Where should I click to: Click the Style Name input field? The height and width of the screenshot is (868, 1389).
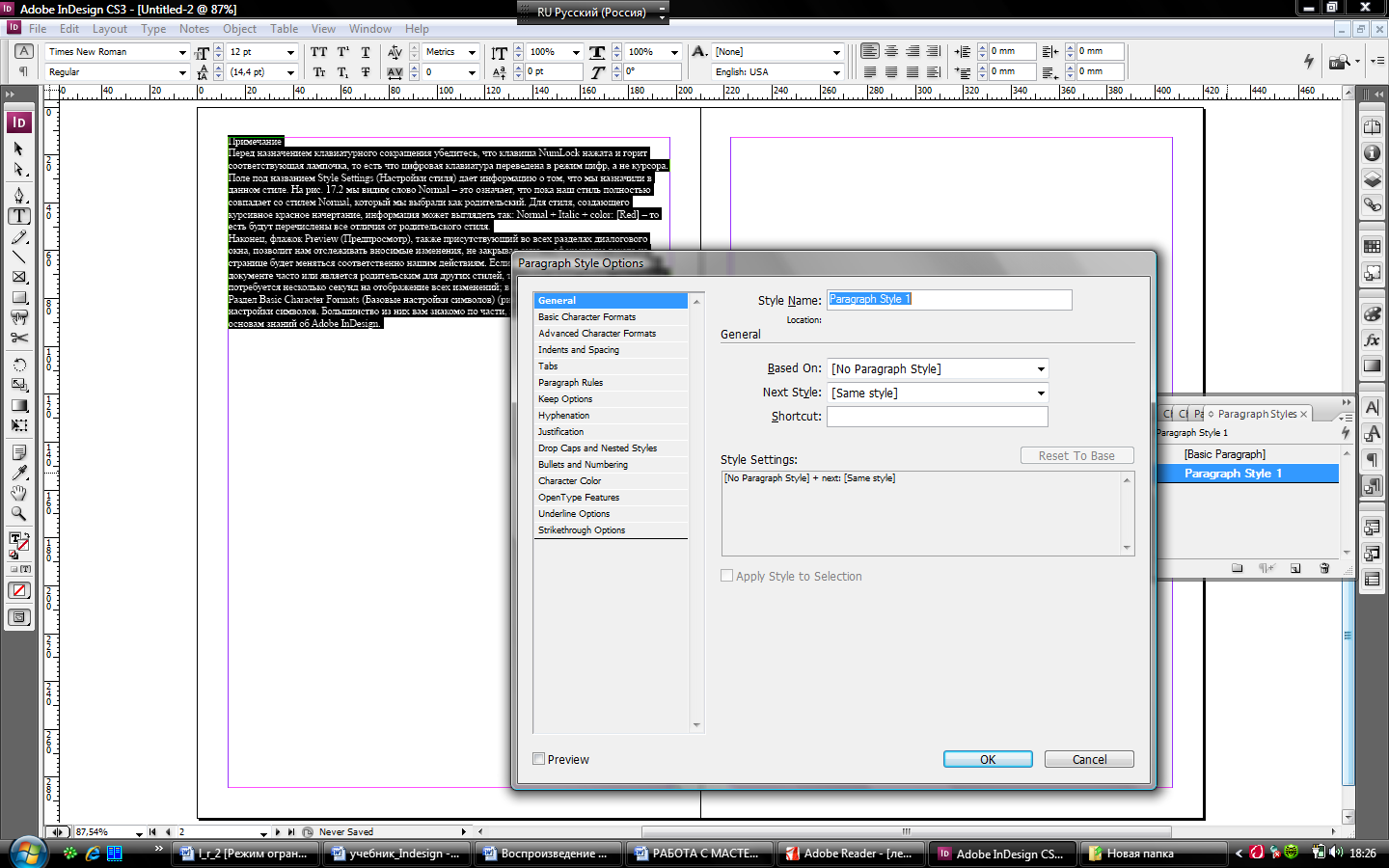[x=949, y=300]
